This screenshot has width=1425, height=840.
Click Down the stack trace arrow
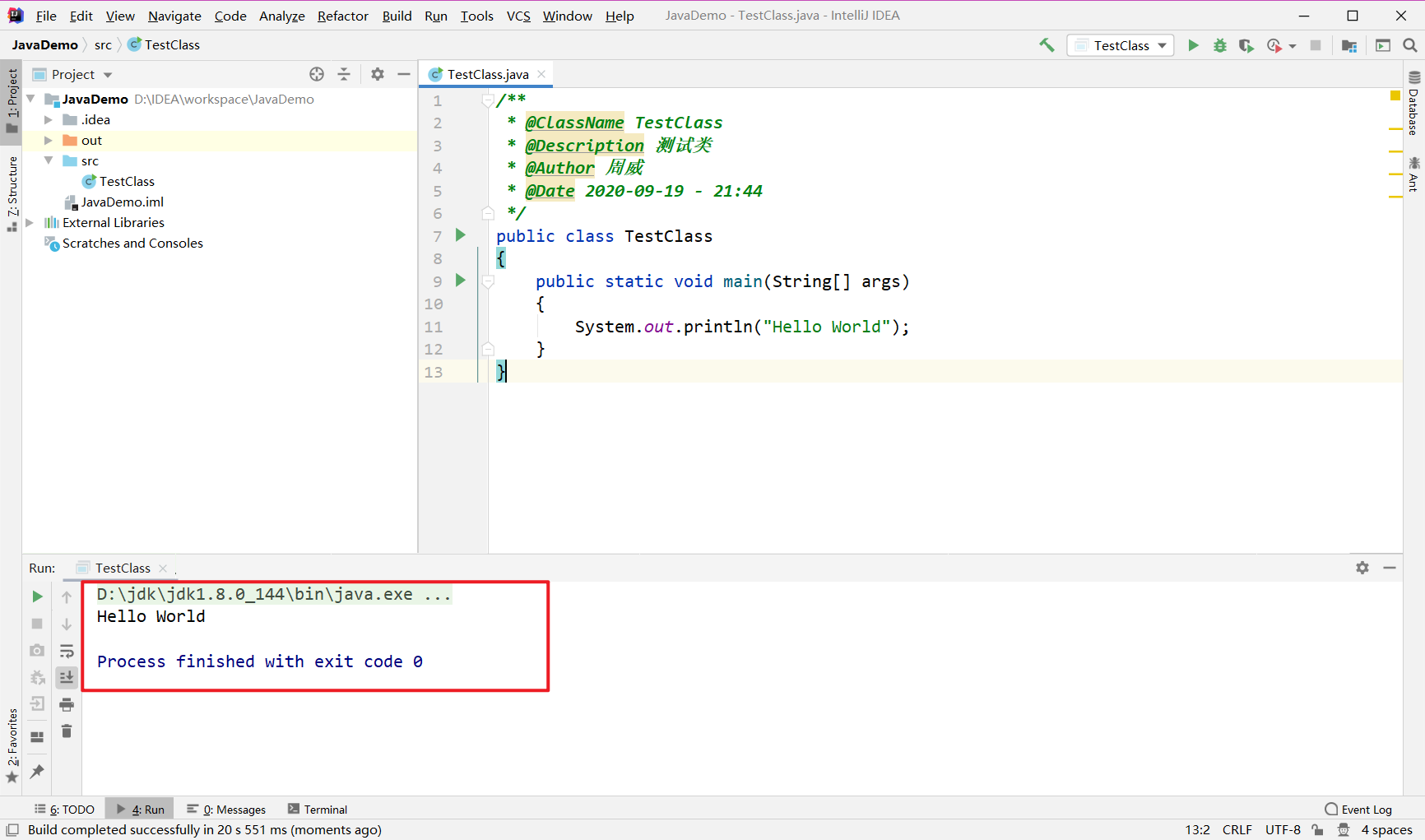point(67,624)
